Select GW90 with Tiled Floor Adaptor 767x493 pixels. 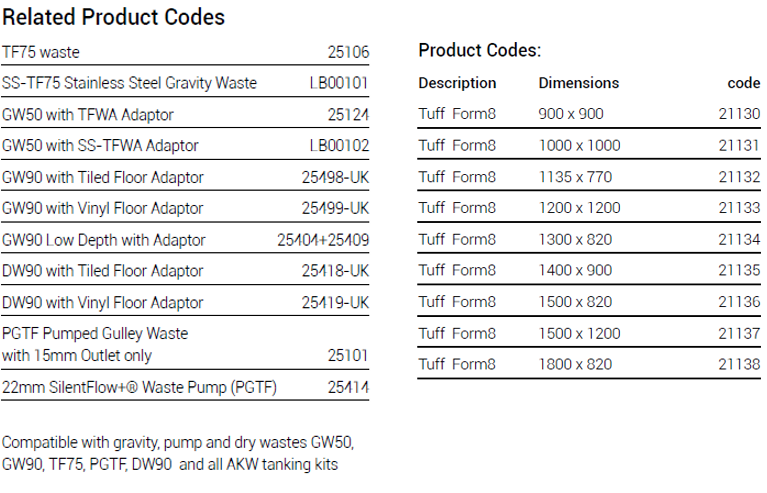tap(103, 178)
